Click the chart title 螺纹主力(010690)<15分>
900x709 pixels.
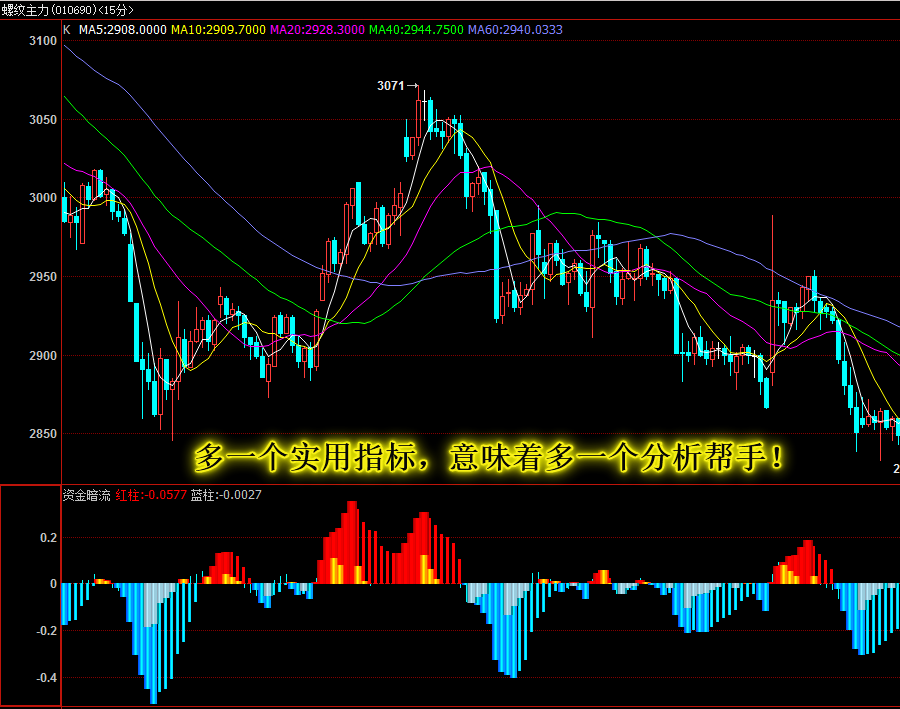[x=67, y=10]
